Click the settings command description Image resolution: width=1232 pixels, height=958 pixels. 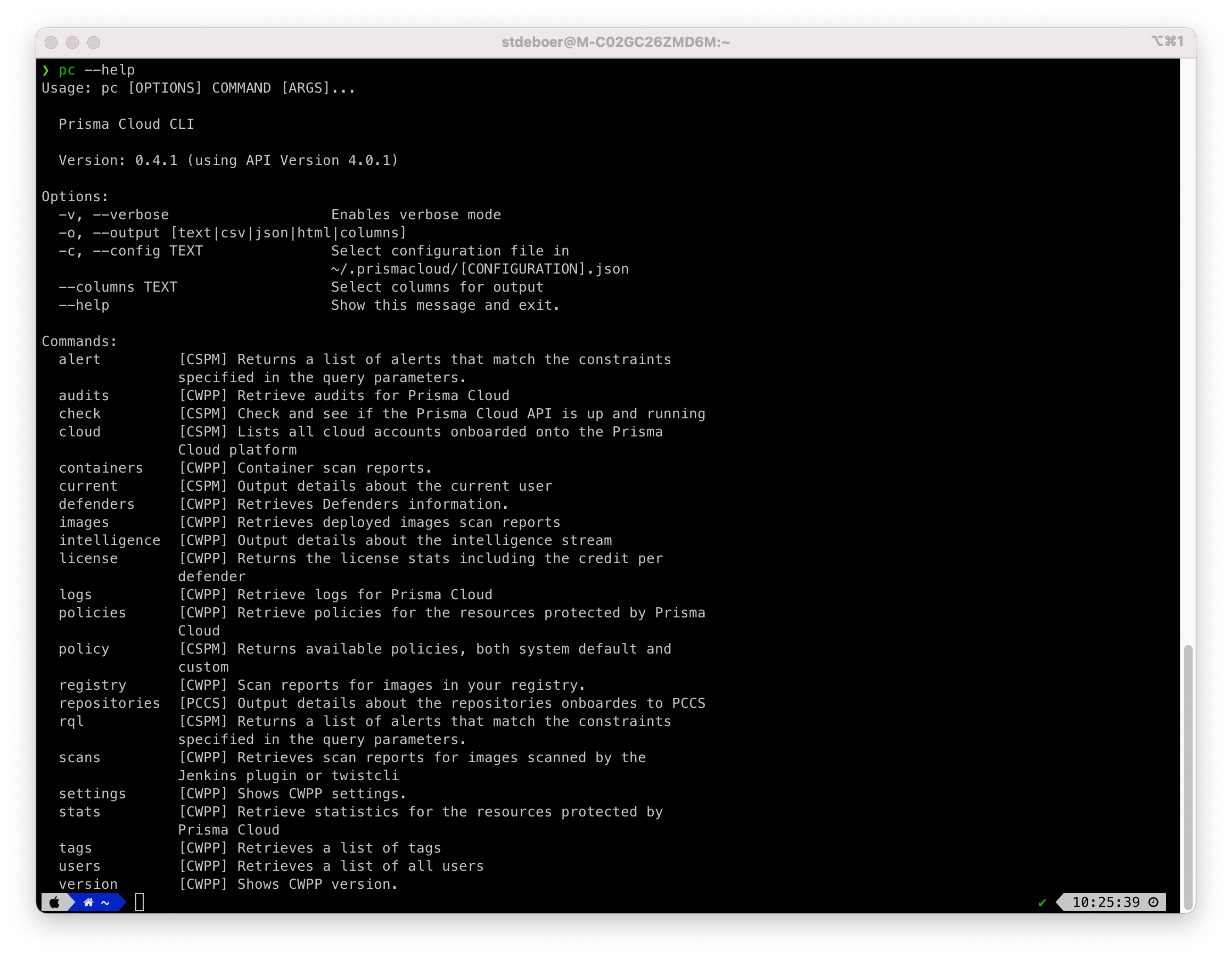[292, 794]
